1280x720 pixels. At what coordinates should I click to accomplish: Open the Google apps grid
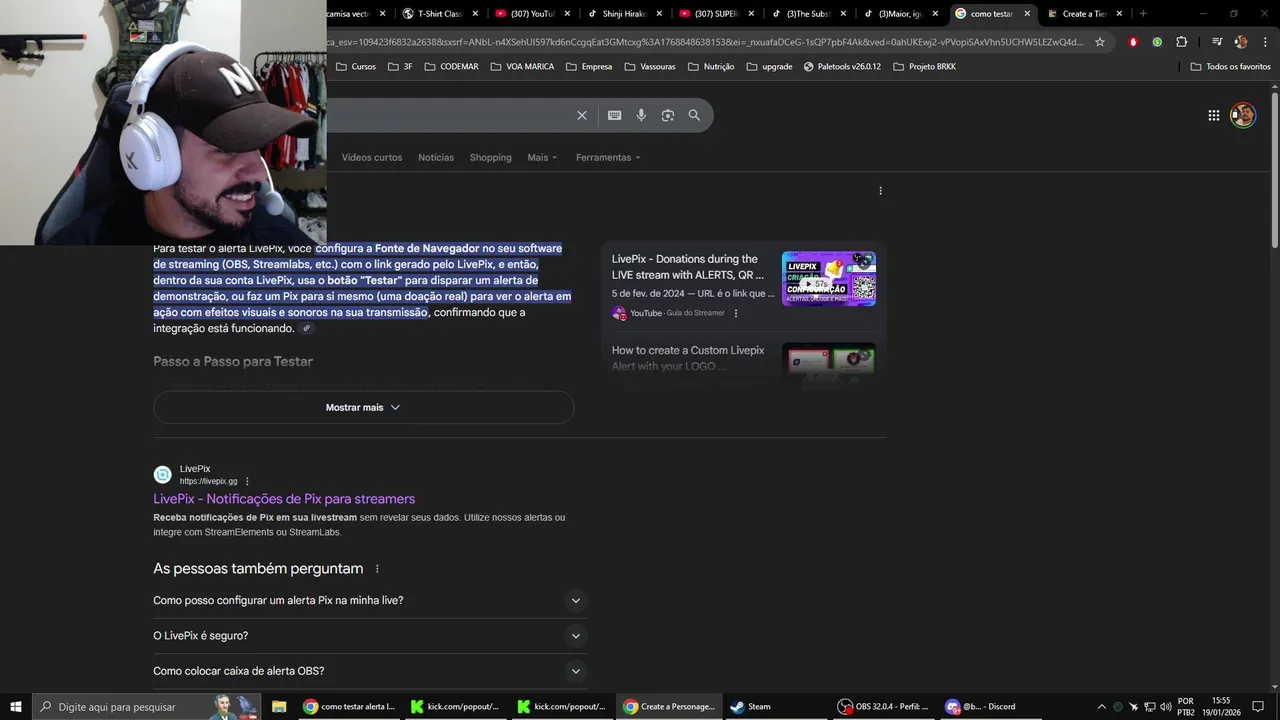pyautogui.click(x=1214, y=115)
